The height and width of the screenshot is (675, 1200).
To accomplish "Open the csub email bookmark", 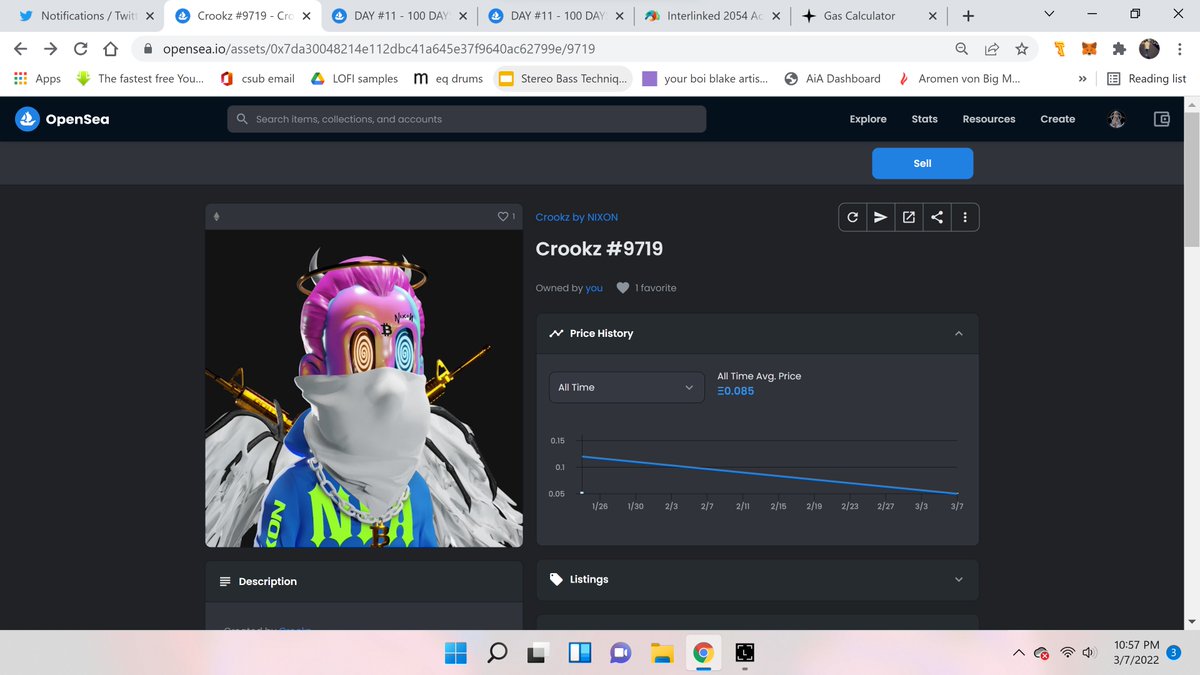I will point(257,78).
